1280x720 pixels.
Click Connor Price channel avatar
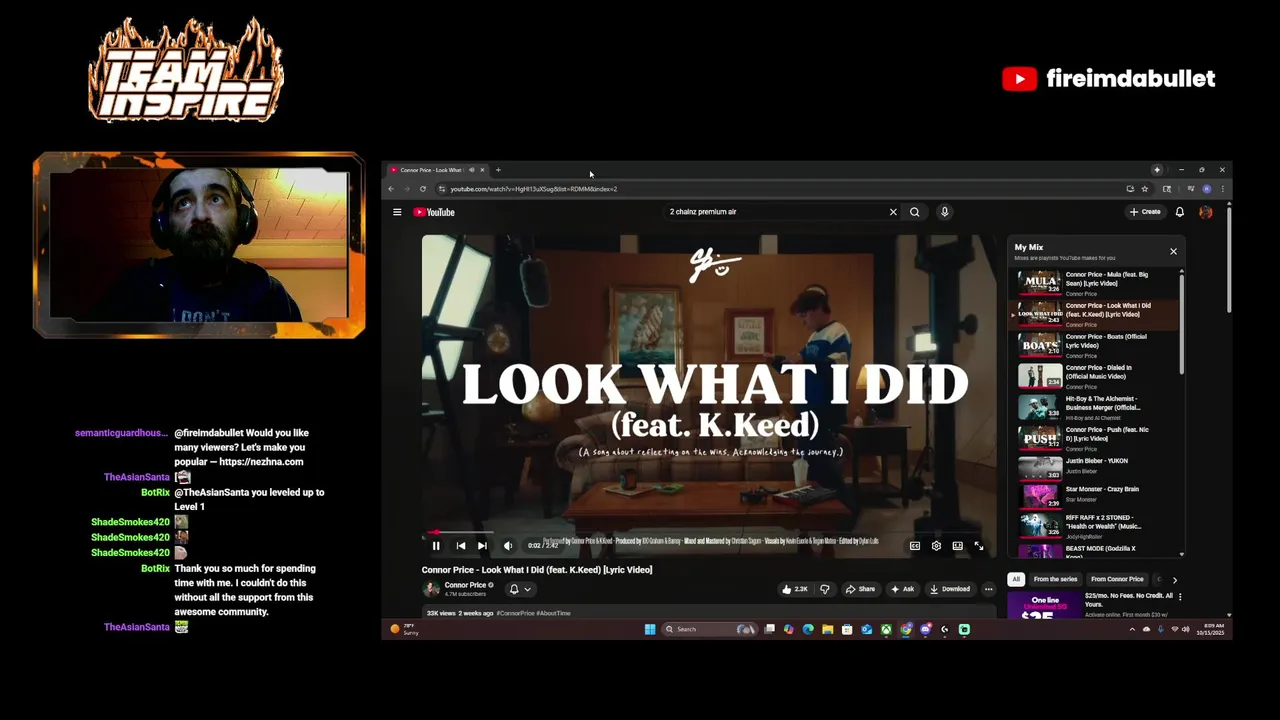[x=431, y=589]
